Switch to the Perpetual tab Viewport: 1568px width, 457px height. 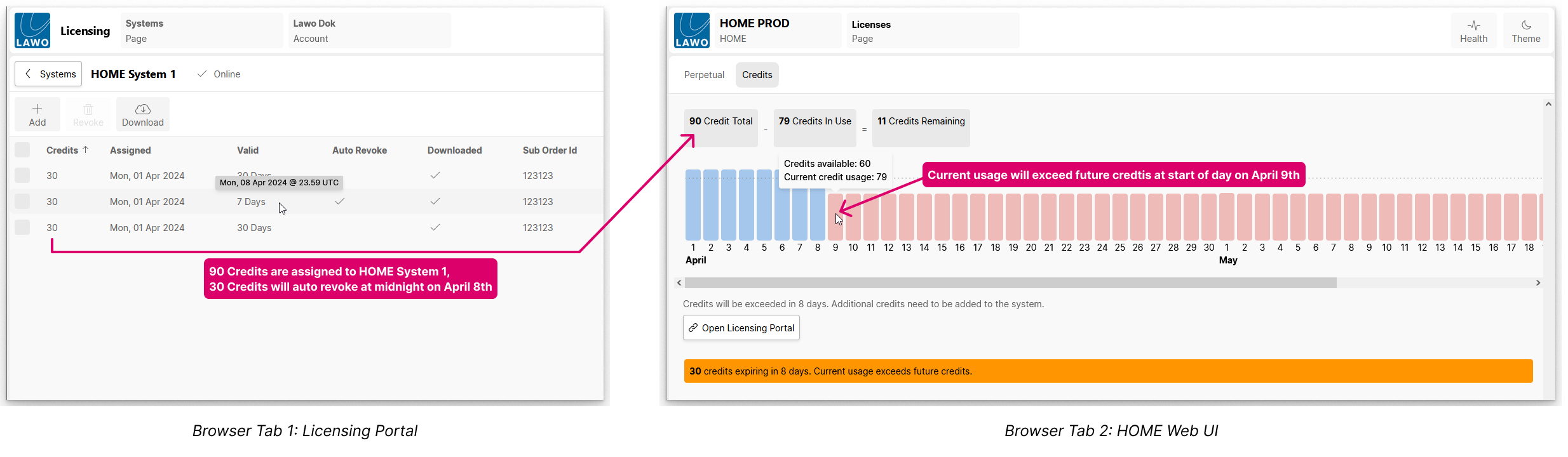click(704, 75)
